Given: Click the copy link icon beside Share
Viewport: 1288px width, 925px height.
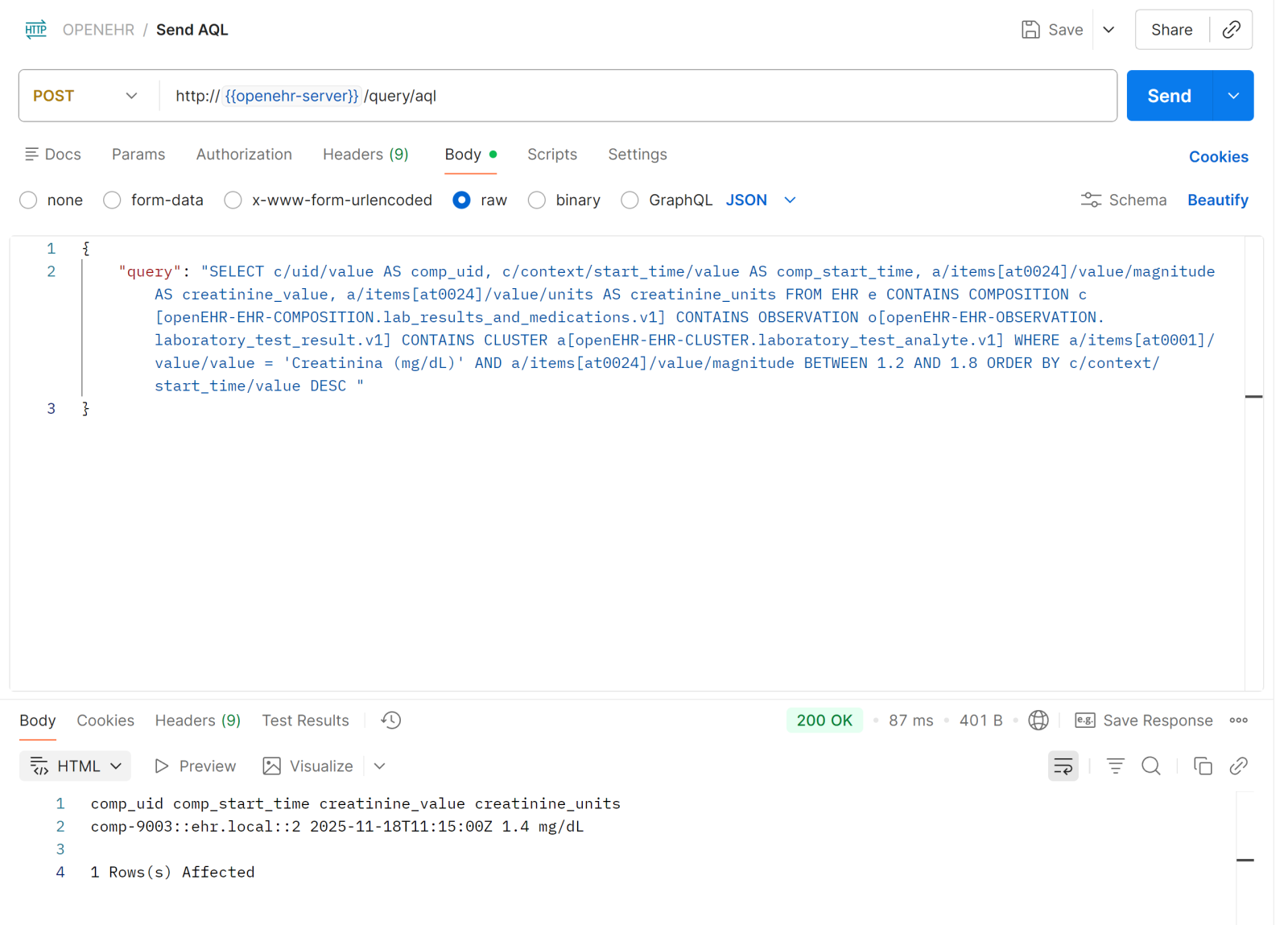Looking at the screenshot, I should click(1231, 30).
